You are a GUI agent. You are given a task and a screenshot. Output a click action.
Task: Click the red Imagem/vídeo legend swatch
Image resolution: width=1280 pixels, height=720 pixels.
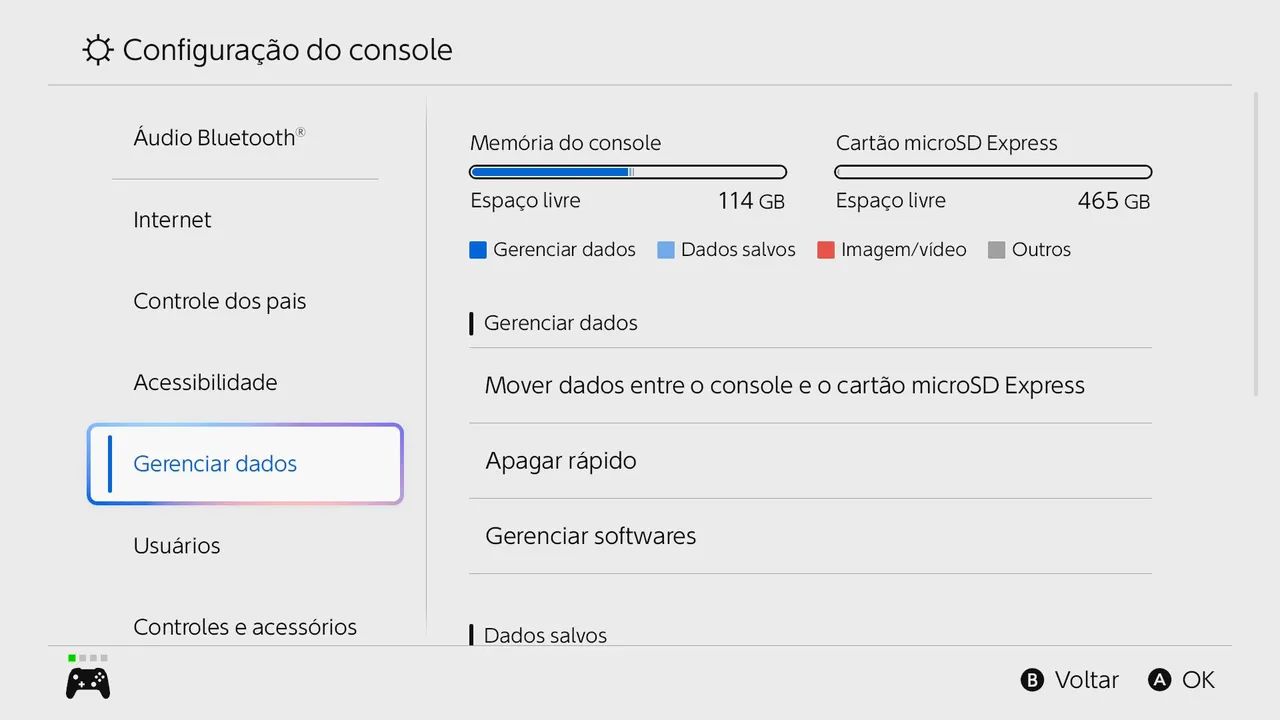click(826, 250)
